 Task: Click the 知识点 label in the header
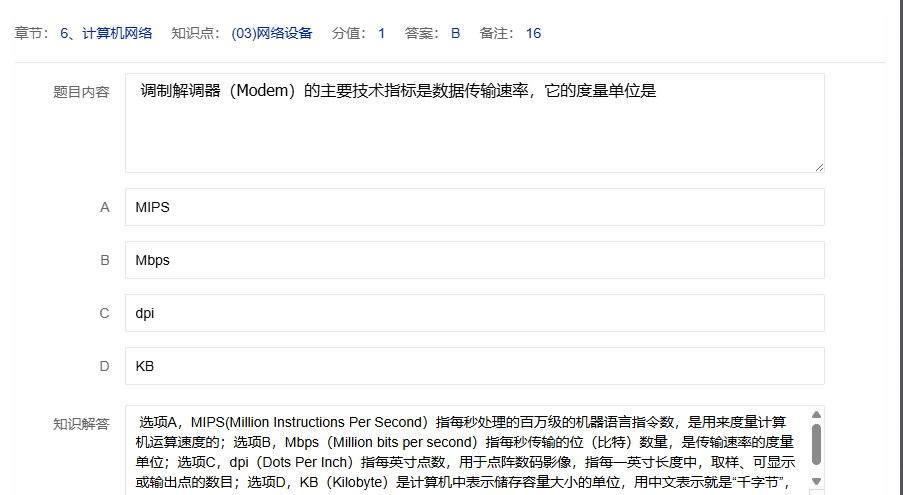(191, 33)
